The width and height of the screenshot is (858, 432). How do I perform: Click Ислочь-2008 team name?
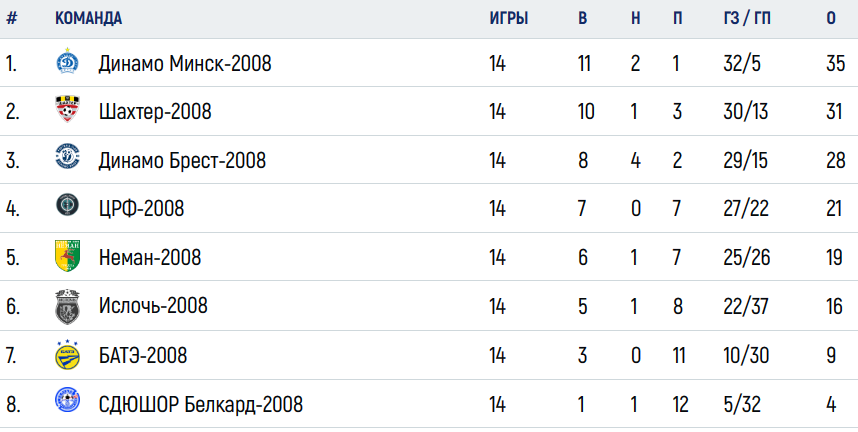point(153,306)
